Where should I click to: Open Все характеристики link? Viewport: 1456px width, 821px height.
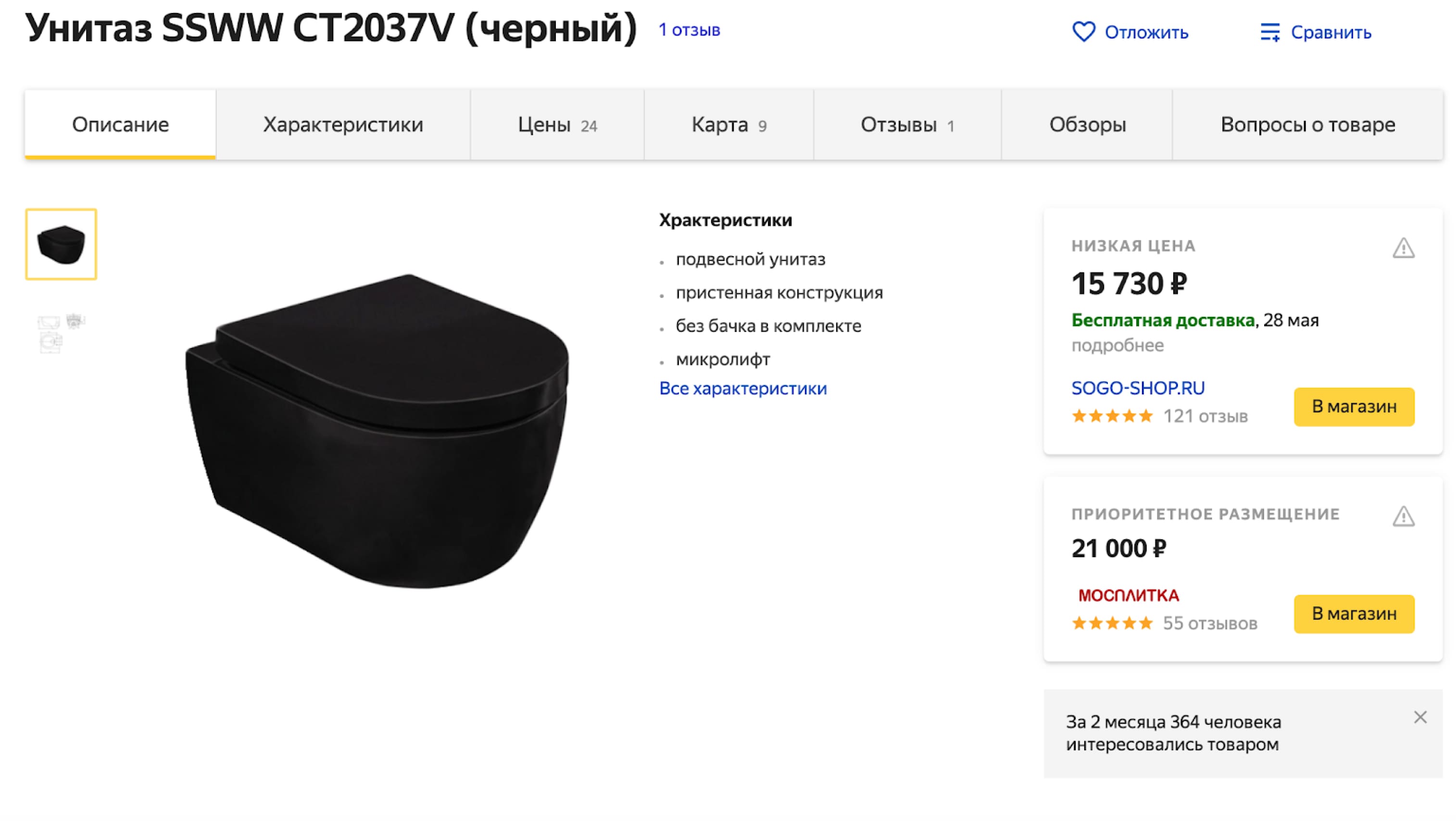743,388
